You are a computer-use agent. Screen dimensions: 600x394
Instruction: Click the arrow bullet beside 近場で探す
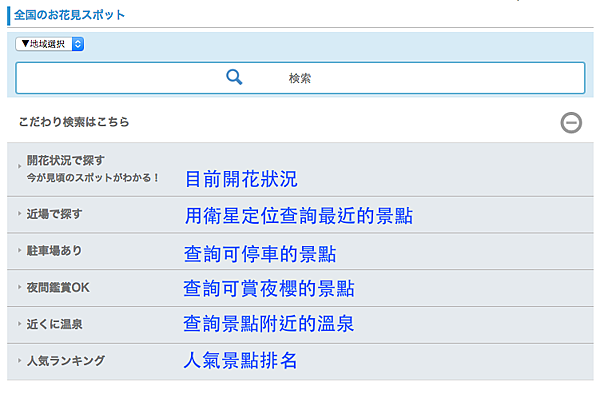pyautogui.click(x=19, y=213)
